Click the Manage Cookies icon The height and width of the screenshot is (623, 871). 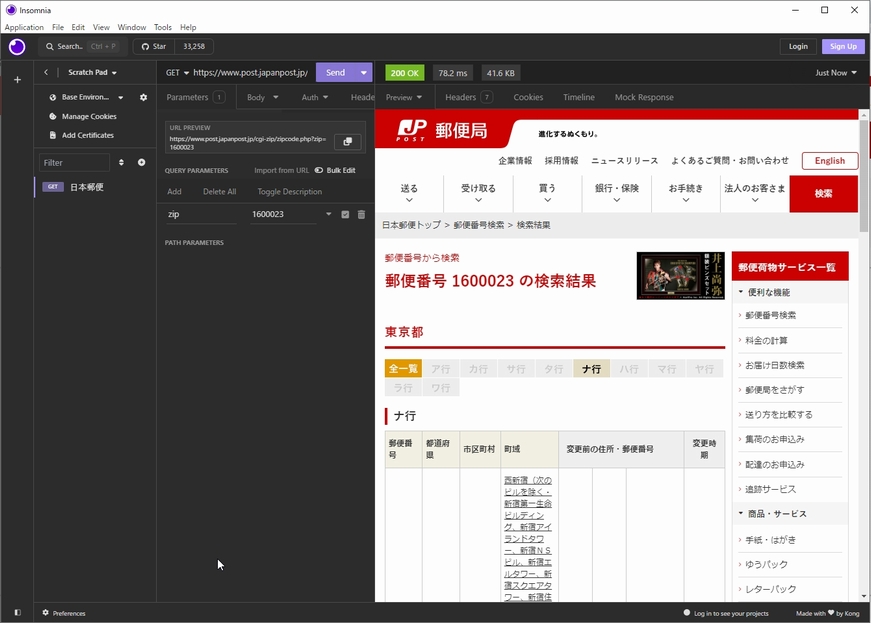[x=53, y=116]
